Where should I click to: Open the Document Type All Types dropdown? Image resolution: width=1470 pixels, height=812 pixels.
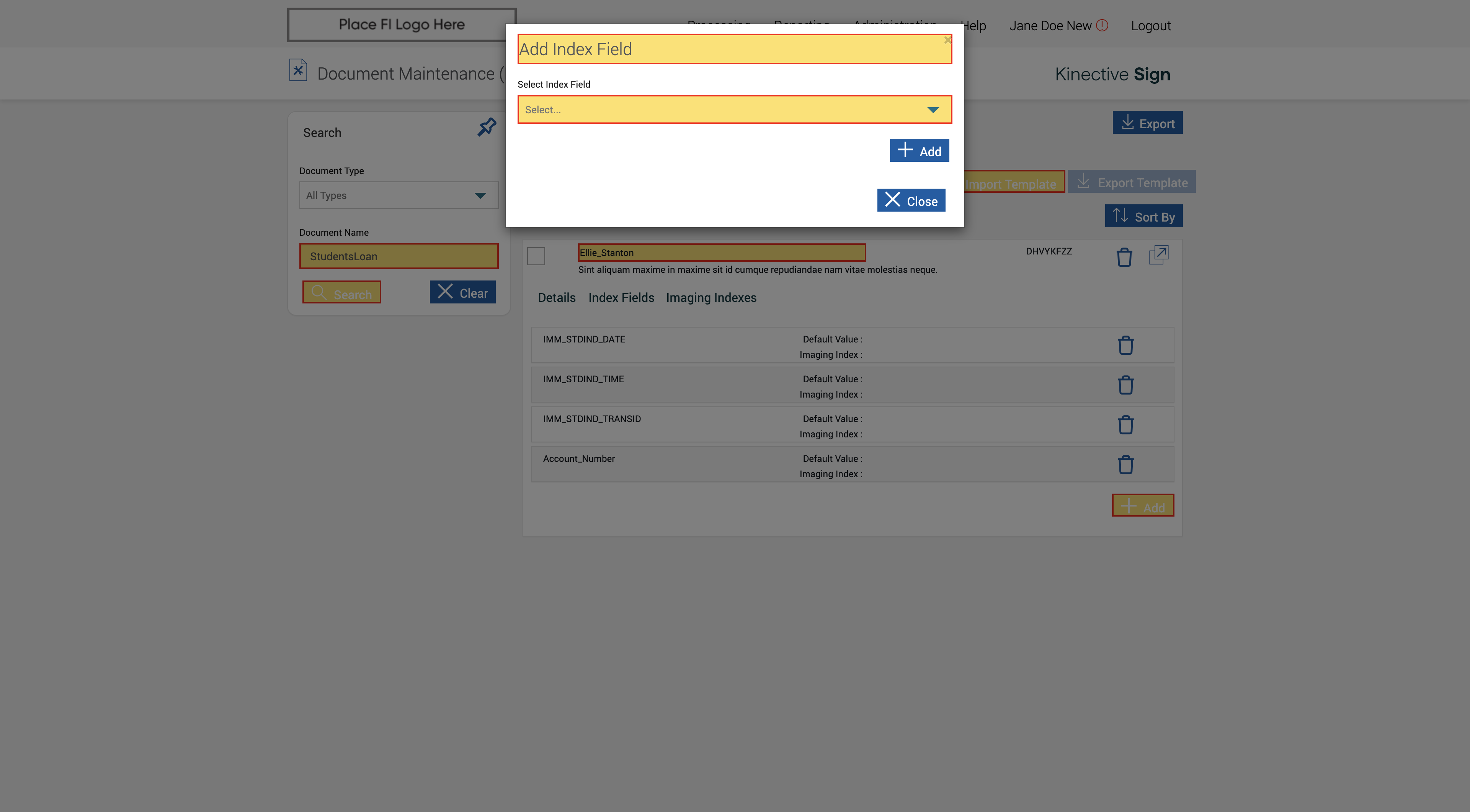[398, 196]
